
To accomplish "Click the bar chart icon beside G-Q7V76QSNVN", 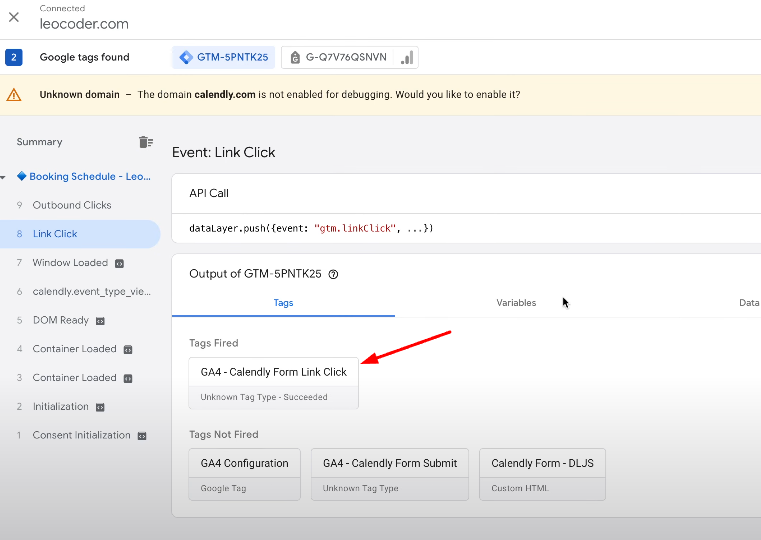I will pos(407,57).
